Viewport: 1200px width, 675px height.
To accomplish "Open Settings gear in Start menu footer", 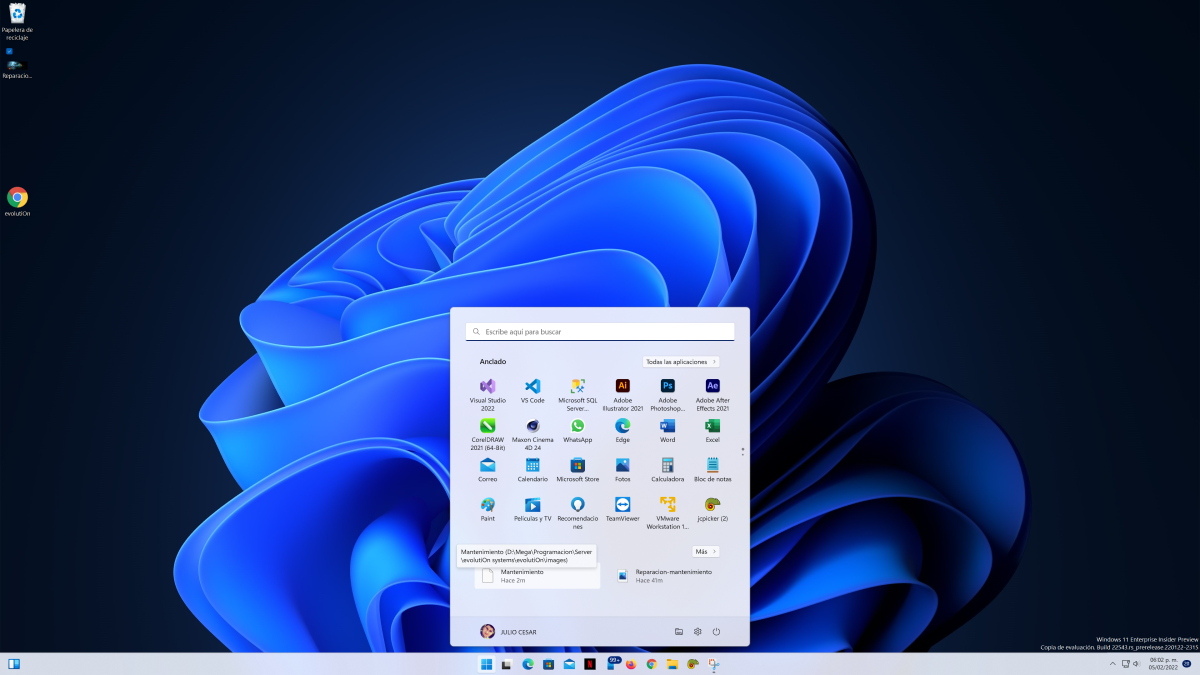I will click(697, 631).
